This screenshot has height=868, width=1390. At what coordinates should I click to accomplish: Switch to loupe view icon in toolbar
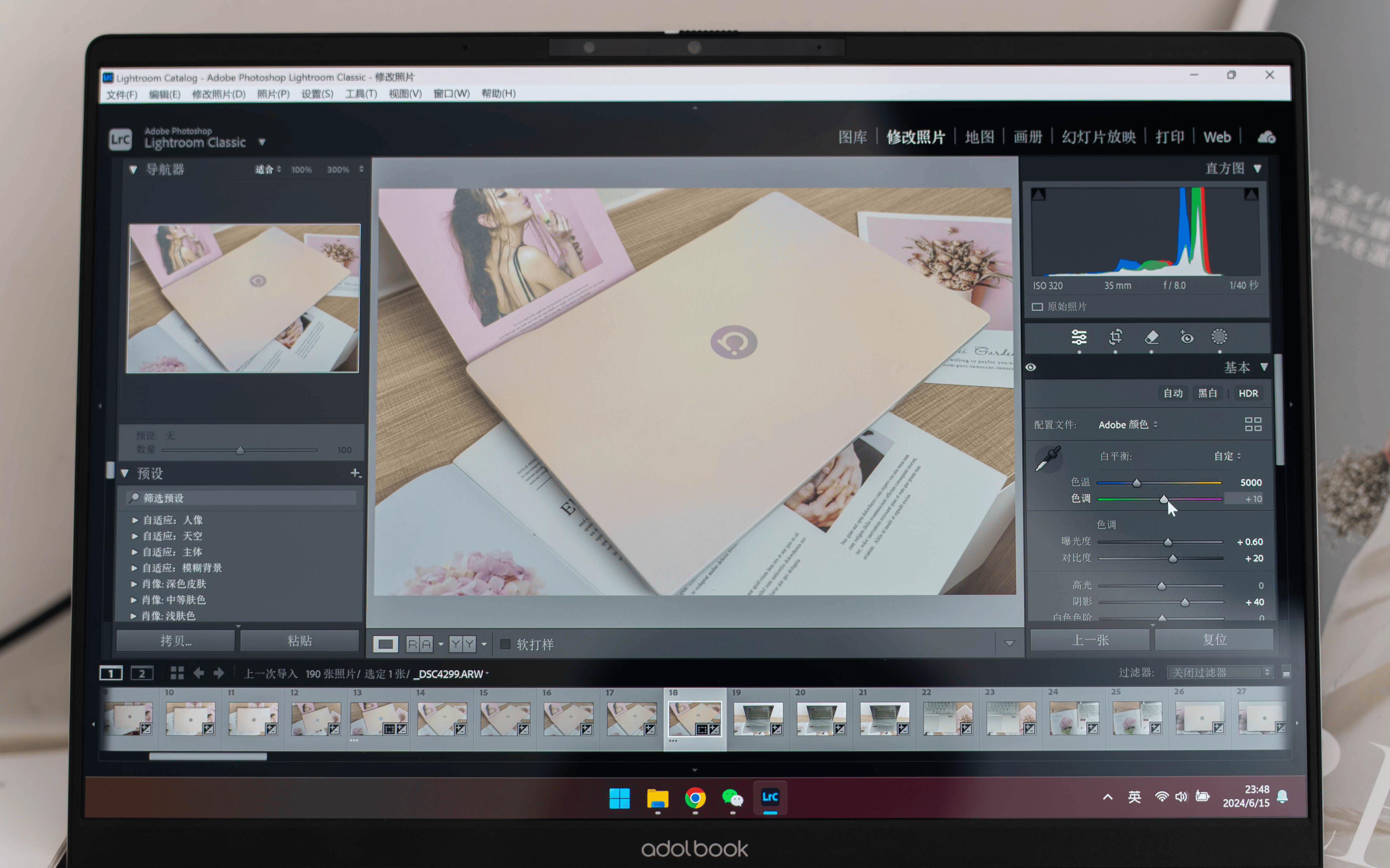point(385,644)
